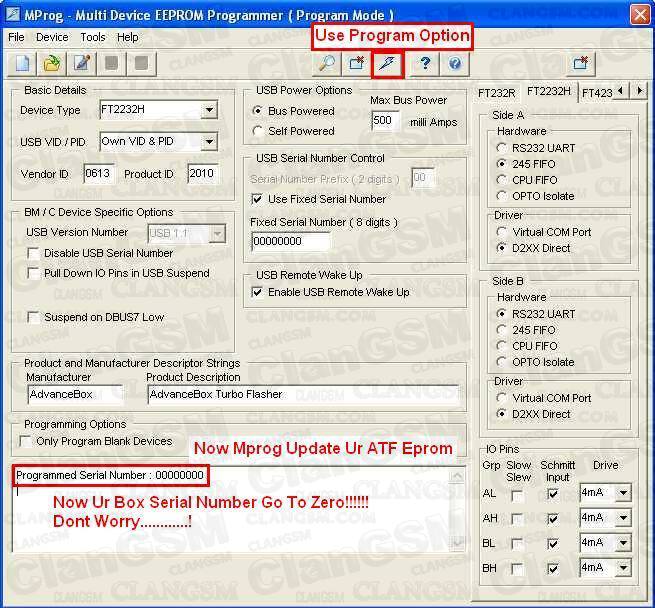655x608 pixels.
Task: Open the AH drive strength dropdown
Action: click(x=623, y=518)
